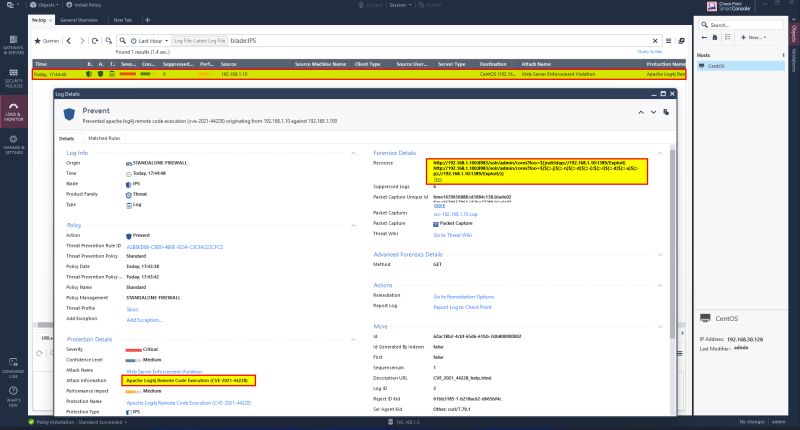Open the Queries star menu

click(46, 41)
